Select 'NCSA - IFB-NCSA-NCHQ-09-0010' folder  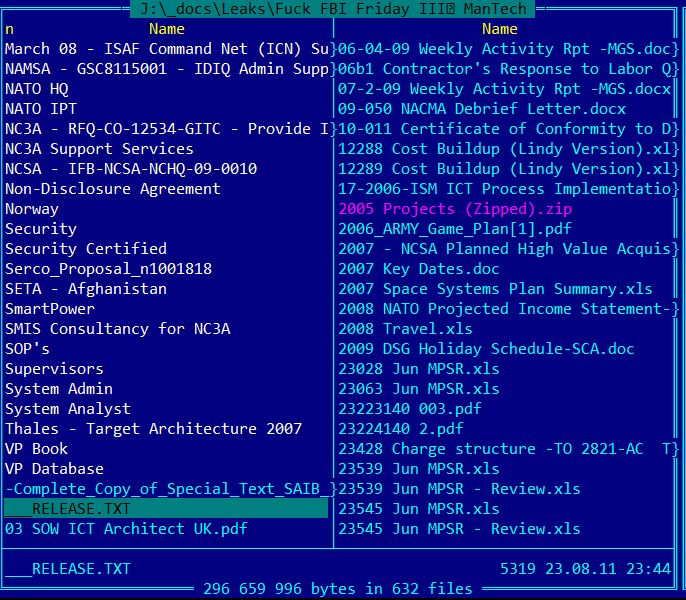coord(131,169)
